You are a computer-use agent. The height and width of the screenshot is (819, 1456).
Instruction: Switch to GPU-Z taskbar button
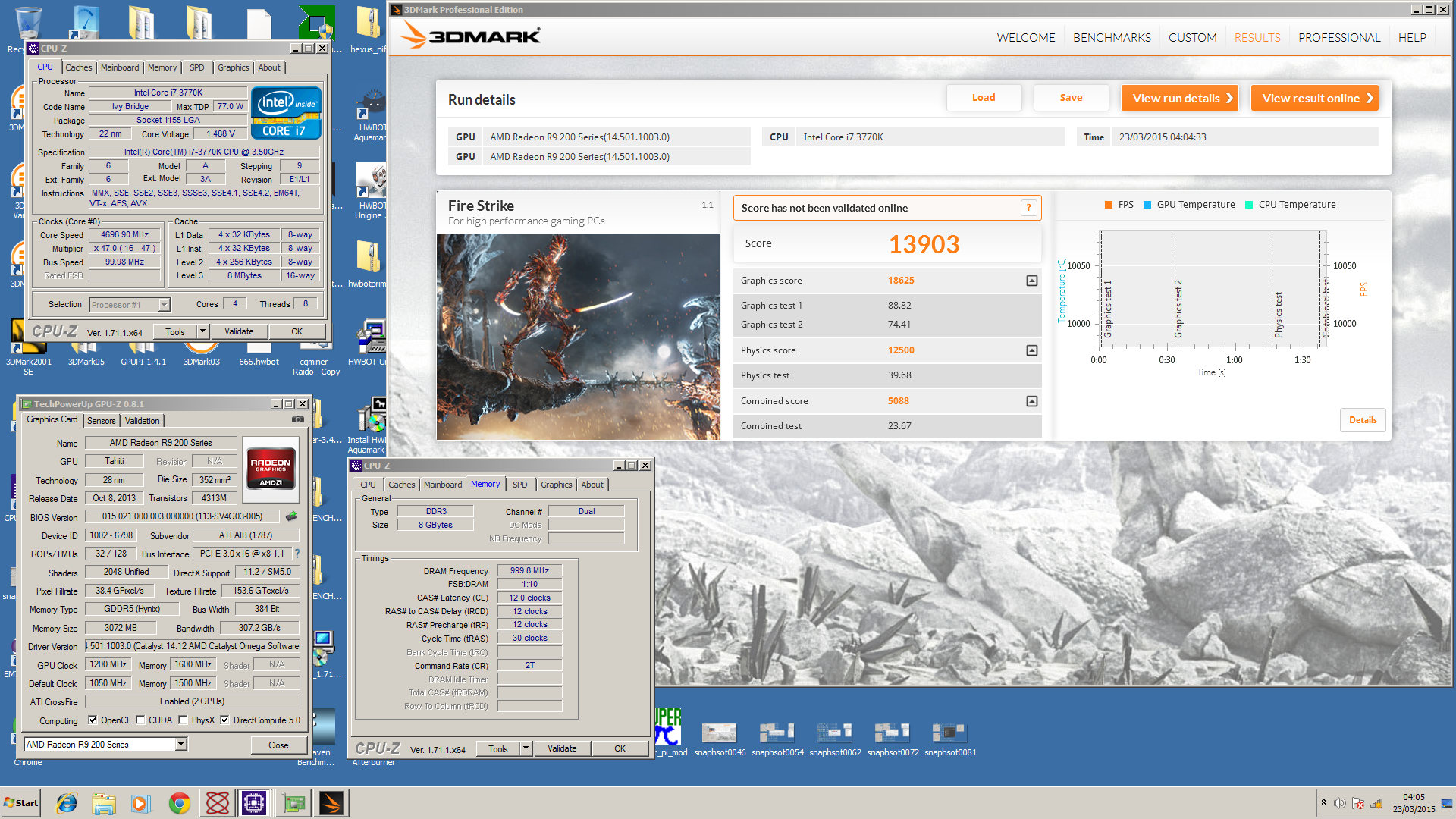pos(293,803)
